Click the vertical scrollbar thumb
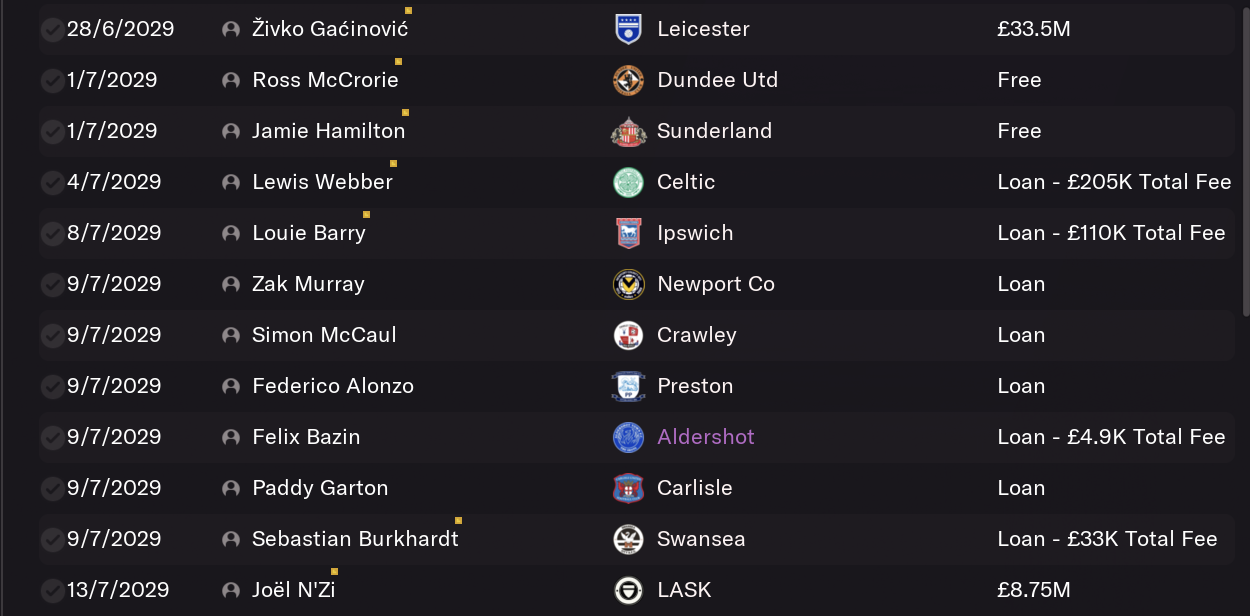 pyautogui.click(x=1245, y=158)
